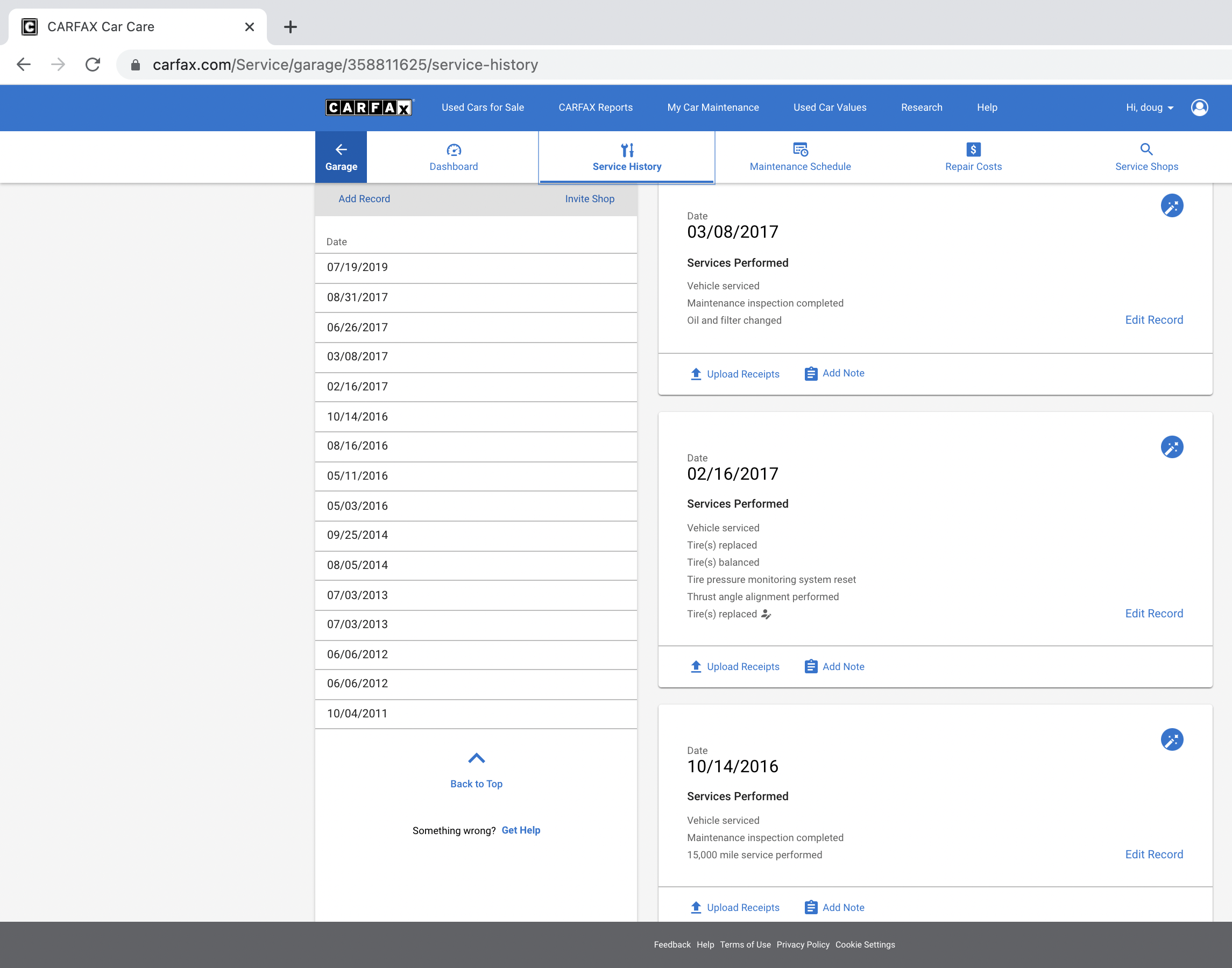Viewport: 1232px width, 968px height.
Task: Click Back to Top link text
Action: tap(476, 784)
